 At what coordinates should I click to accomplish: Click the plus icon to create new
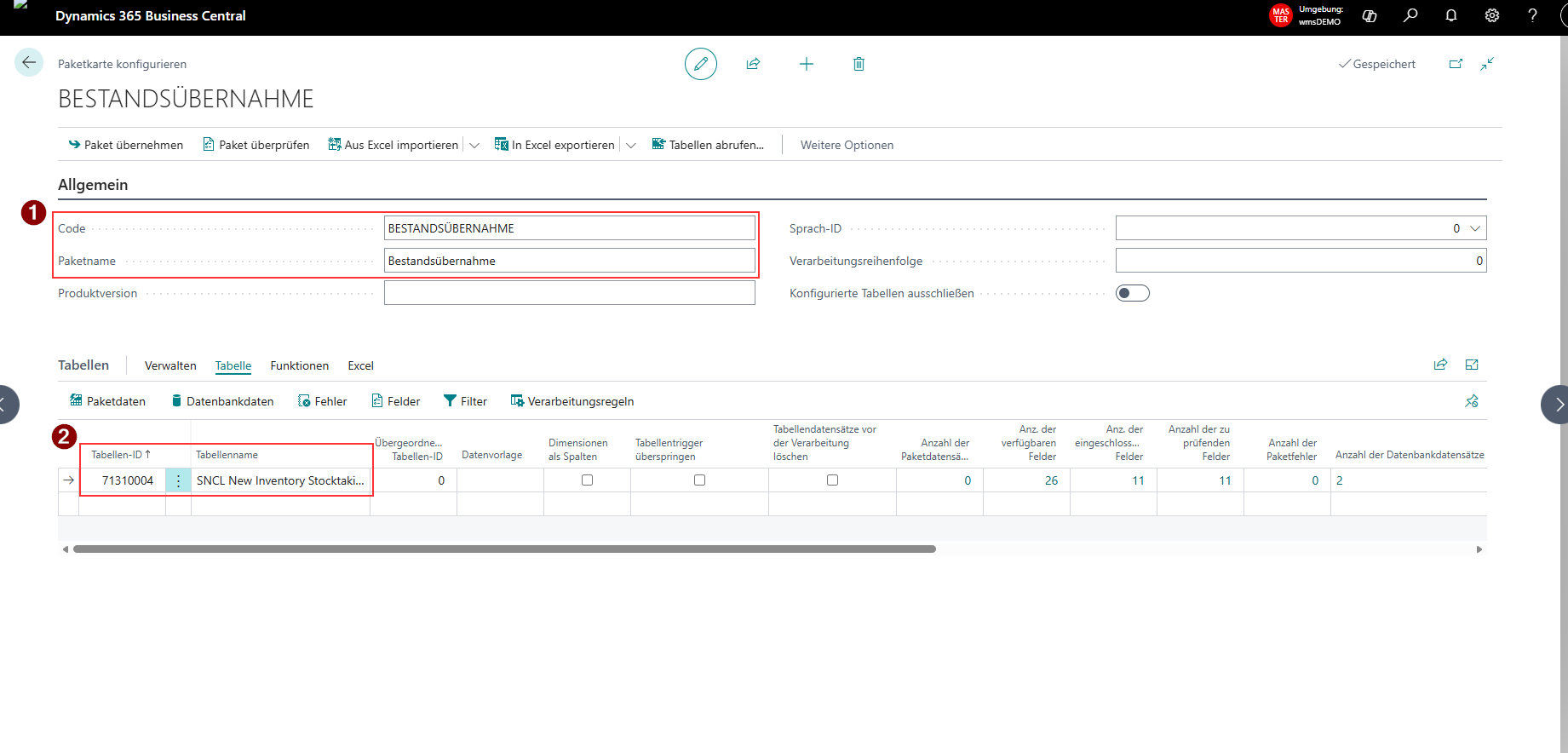[806, 64]
